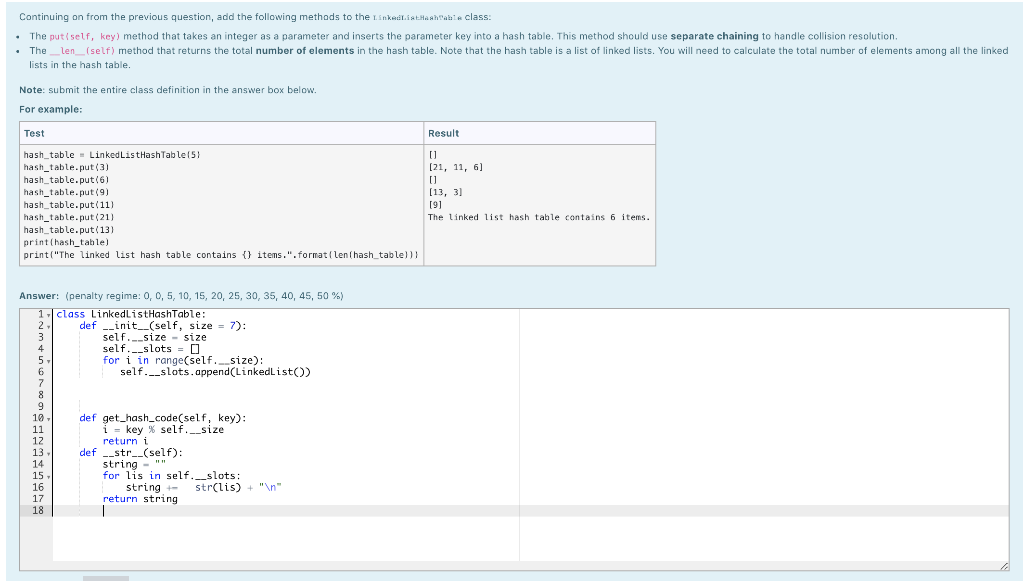Select the 'hash_table = LinkedListHashTable(5)' test line
The image size is (1024, 581).
coord(112,155)
